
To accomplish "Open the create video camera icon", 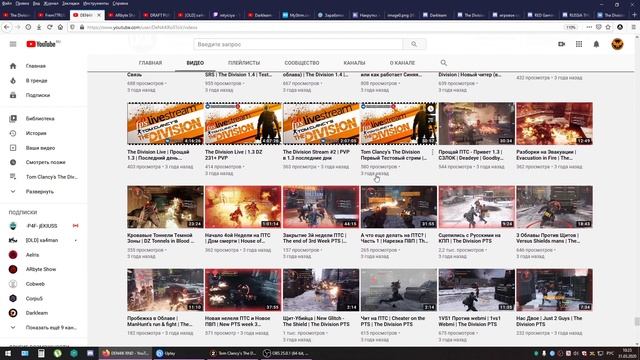I will (562, 44).
